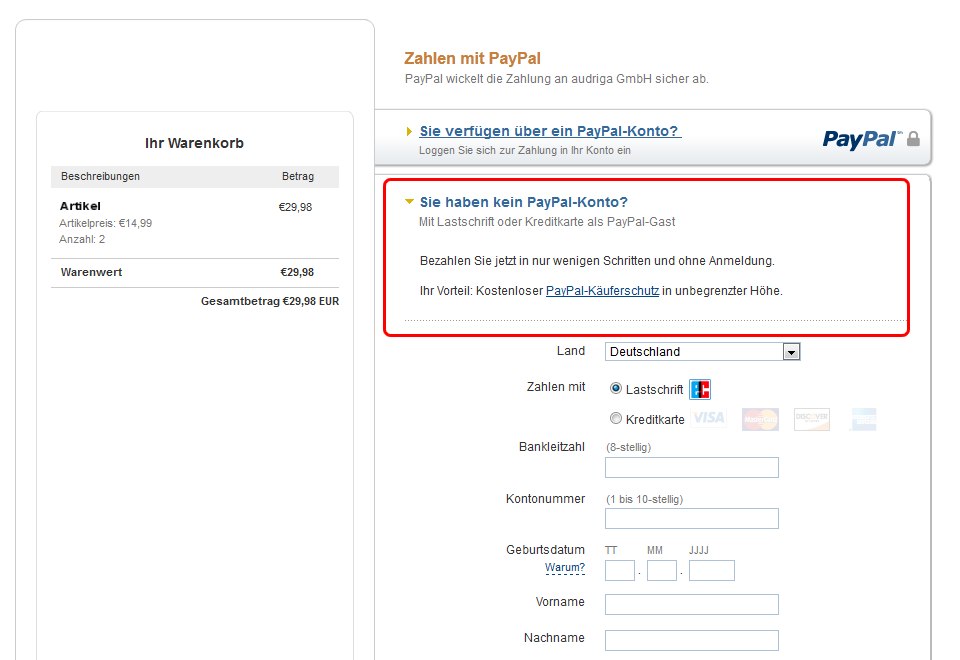The height and width of the screenshot is (660, 960).
Task: Click the Warum? birthdate help link
Action: [x=564, y=568]
